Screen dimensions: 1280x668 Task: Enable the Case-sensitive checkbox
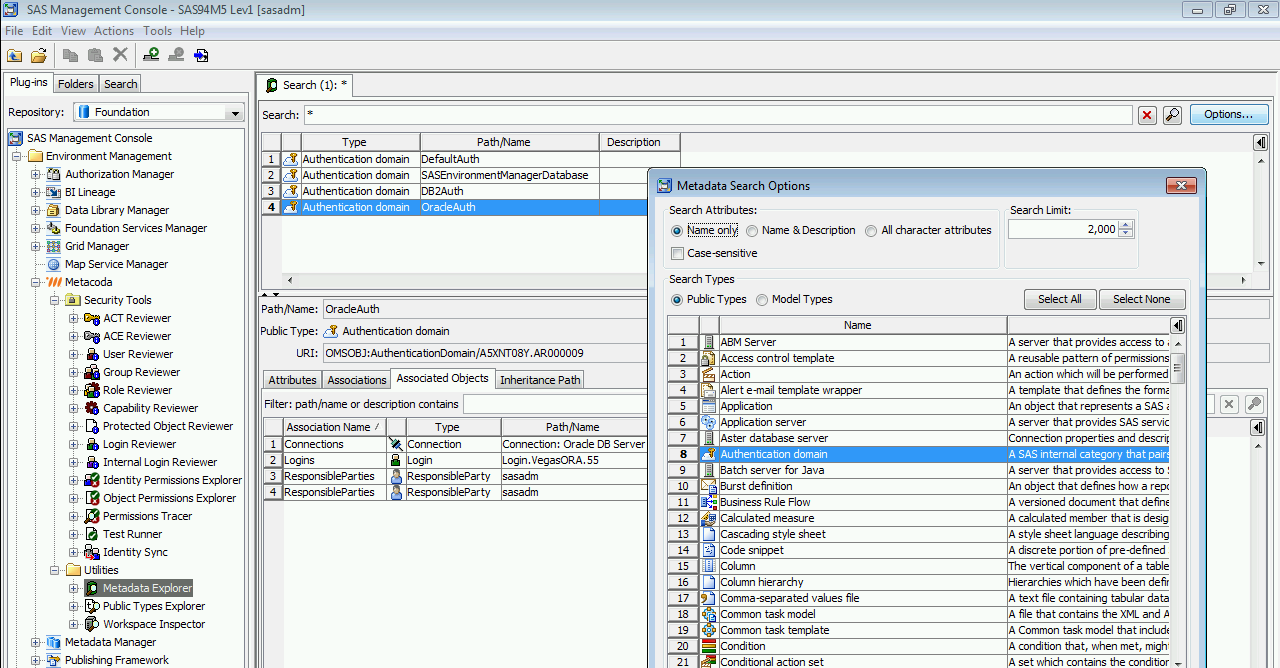point(678,254)
